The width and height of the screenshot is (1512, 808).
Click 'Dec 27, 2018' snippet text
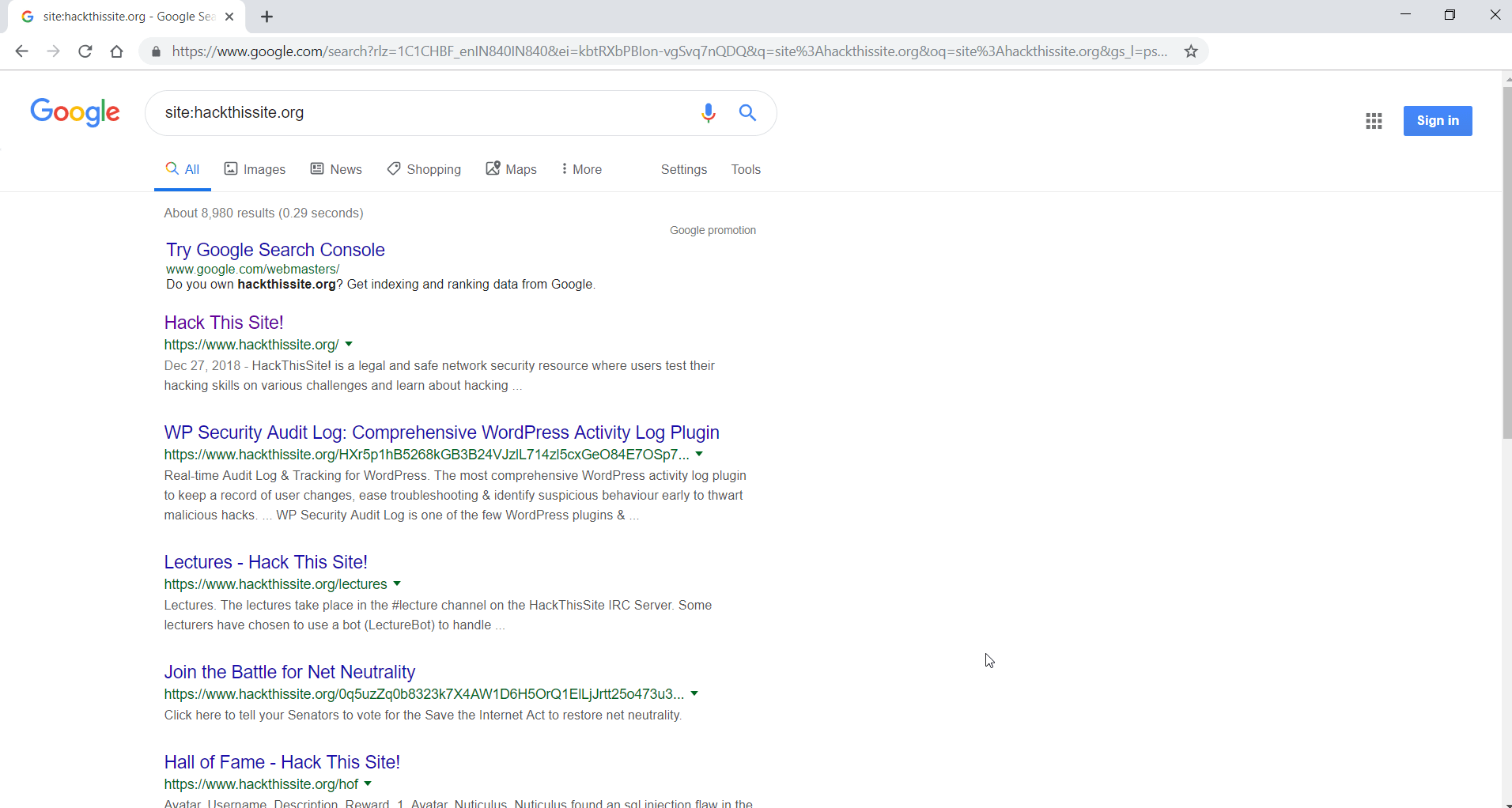click(x=202, y=365)
